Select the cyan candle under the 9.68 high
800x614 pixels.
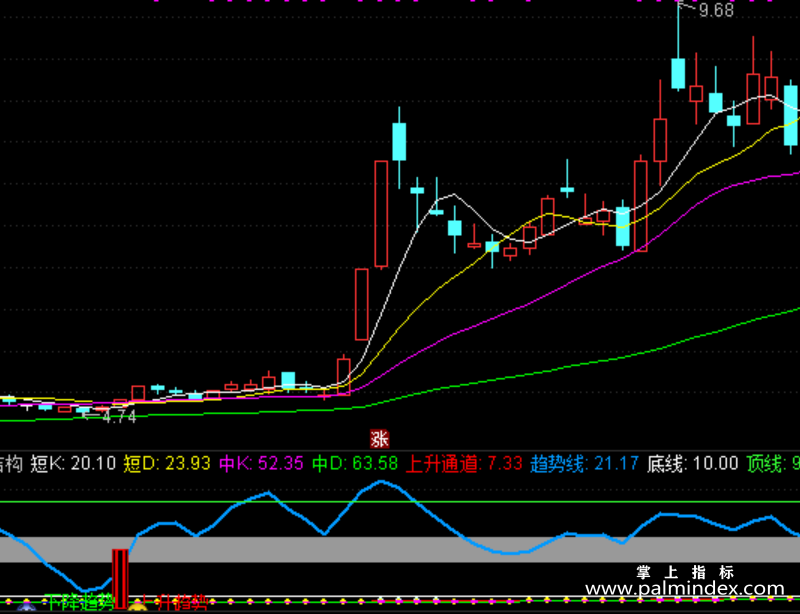tap(678, 74)
